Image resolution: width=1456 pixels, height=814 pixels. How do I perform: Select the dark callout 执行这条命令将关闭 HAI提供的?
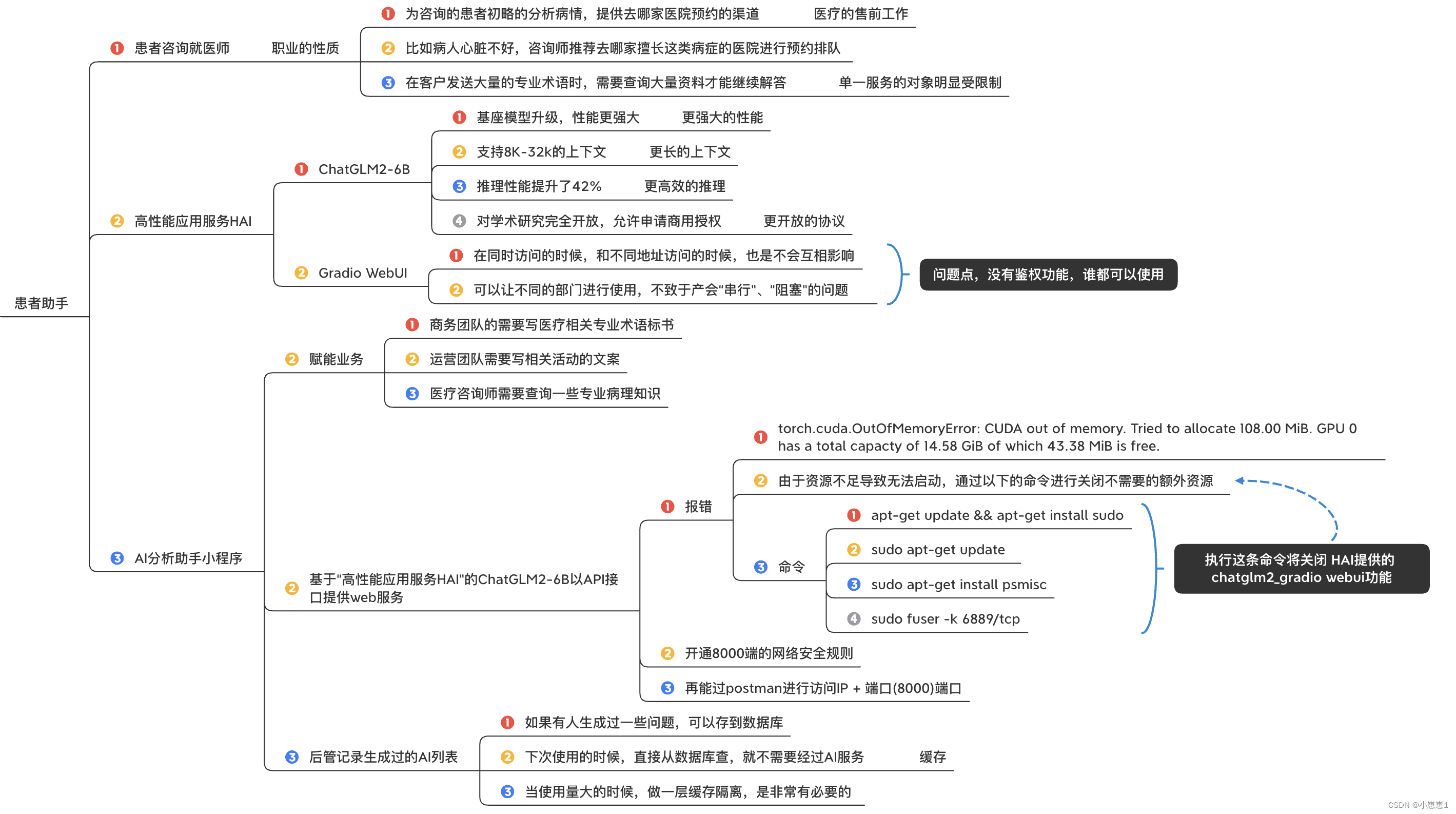(1301, 569)
